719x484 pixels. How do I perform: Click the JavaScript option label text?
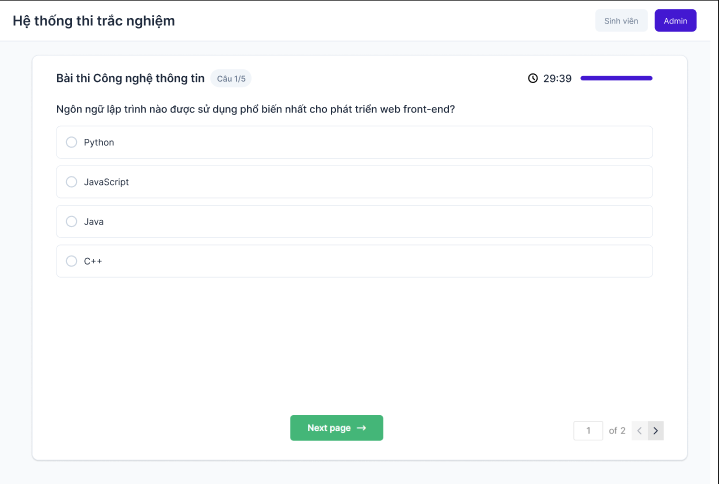point(106,182)
